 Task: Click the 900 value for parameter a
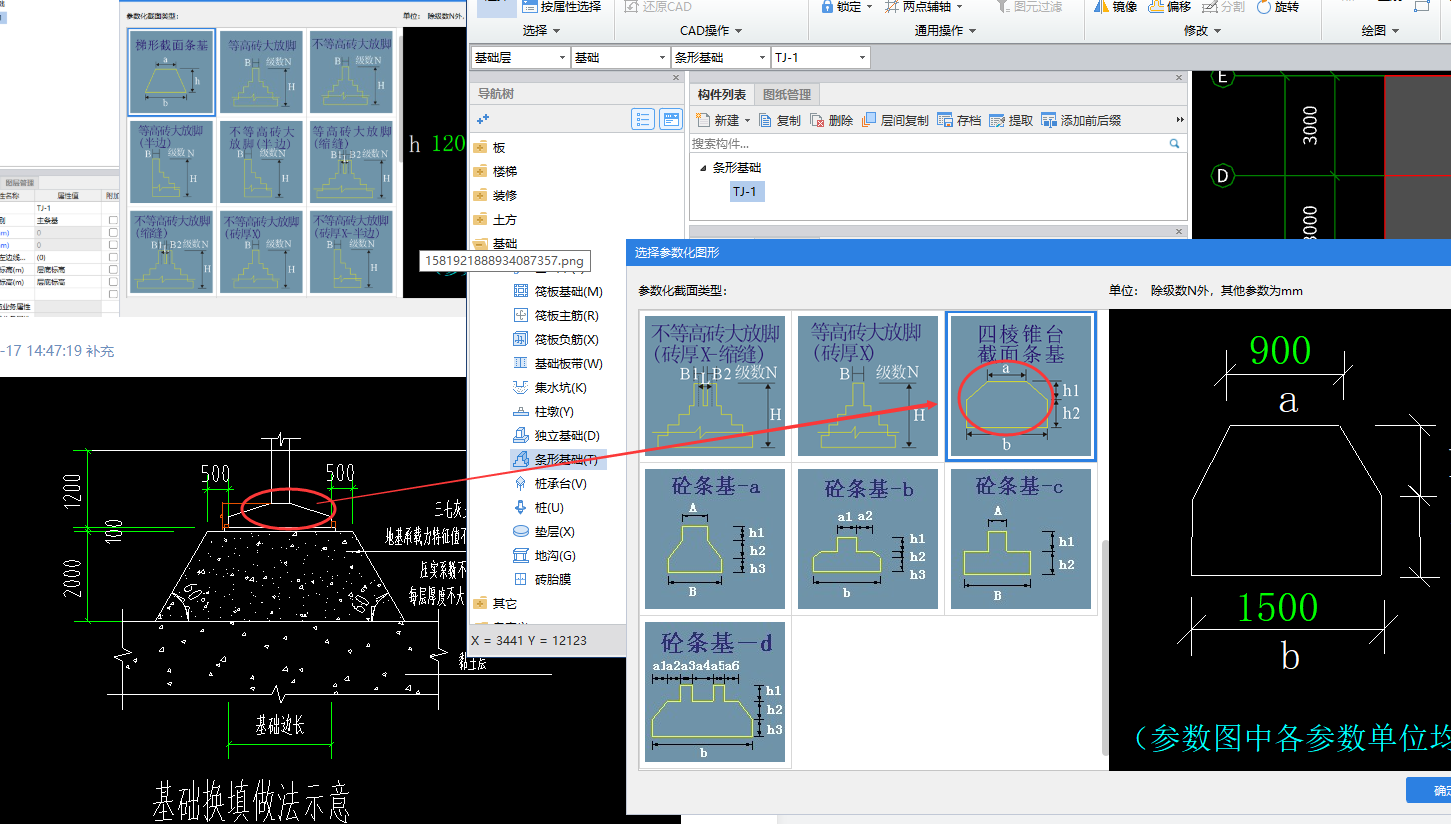click(1280, 350)
